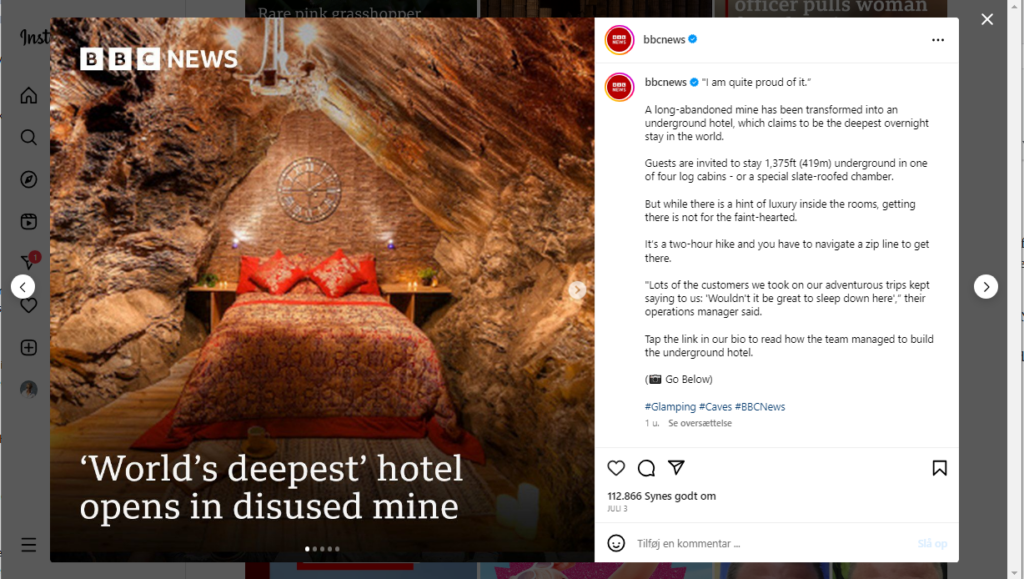The height and width of the screenshot is (579, 1024).
Task: Go to the next post with the right arrow
Action: click(x=985, y=287)
